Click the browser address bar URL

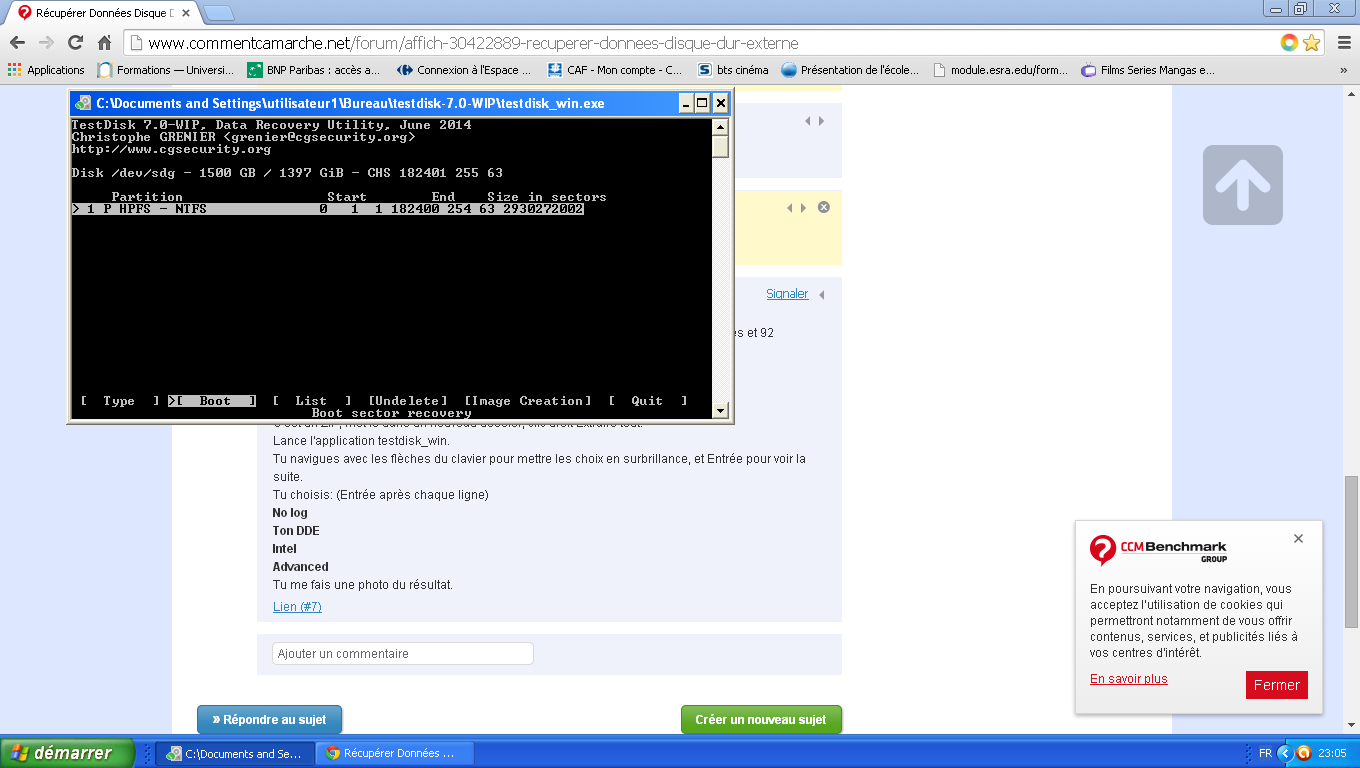coord(473,43)
